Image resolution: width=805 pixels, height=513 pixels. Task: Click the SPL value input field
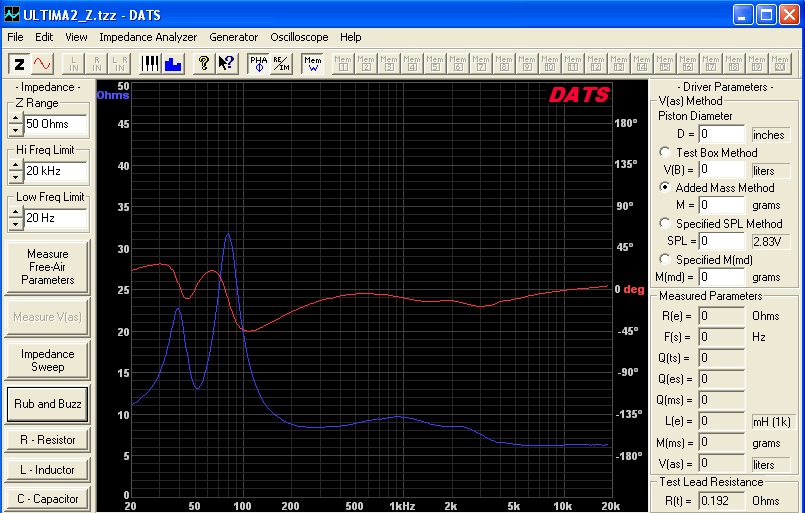pos(721,241)
